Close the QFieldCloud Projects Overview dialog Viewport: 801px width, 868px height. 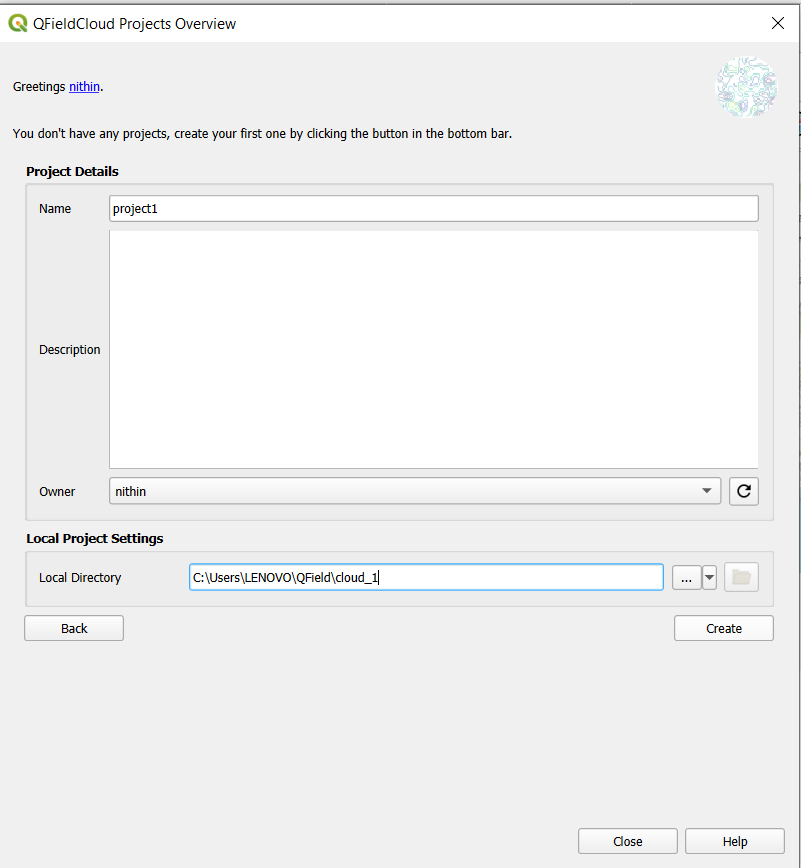(778, 23)
